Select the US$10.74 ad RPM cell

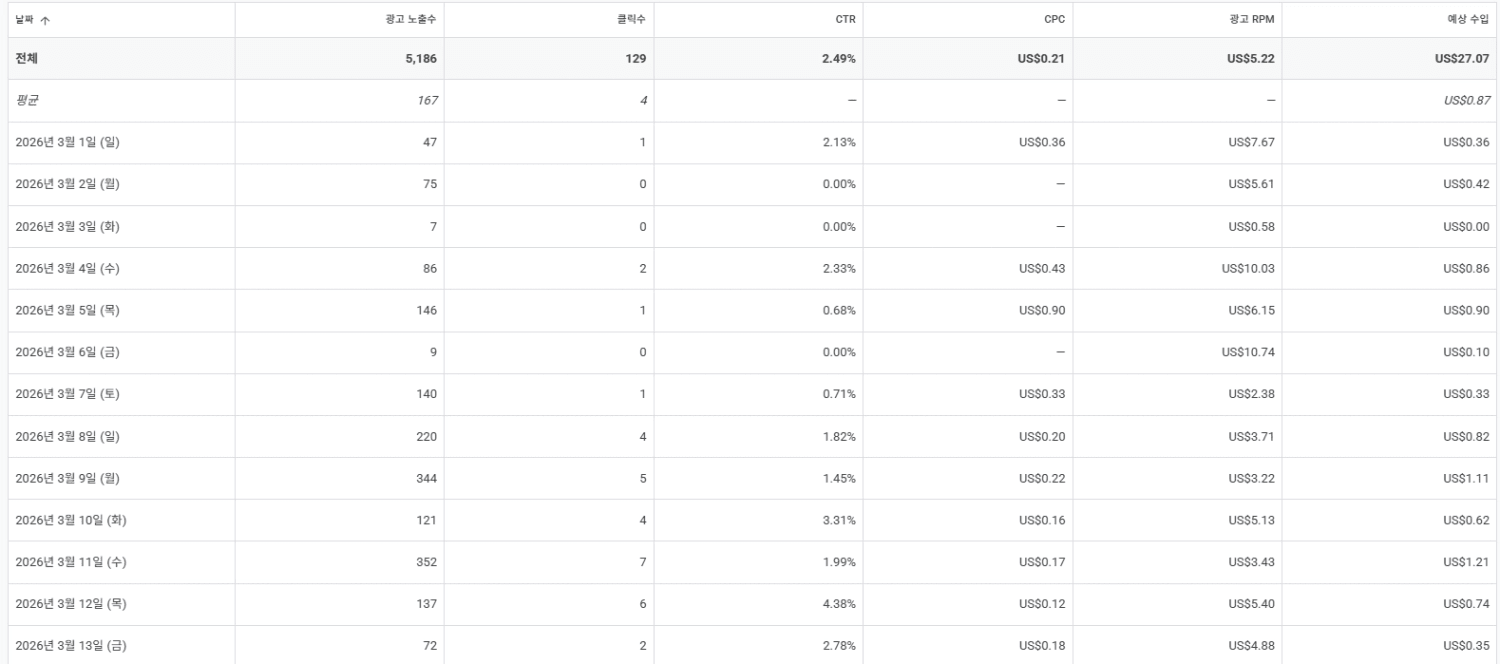(x=1248, y=352)
